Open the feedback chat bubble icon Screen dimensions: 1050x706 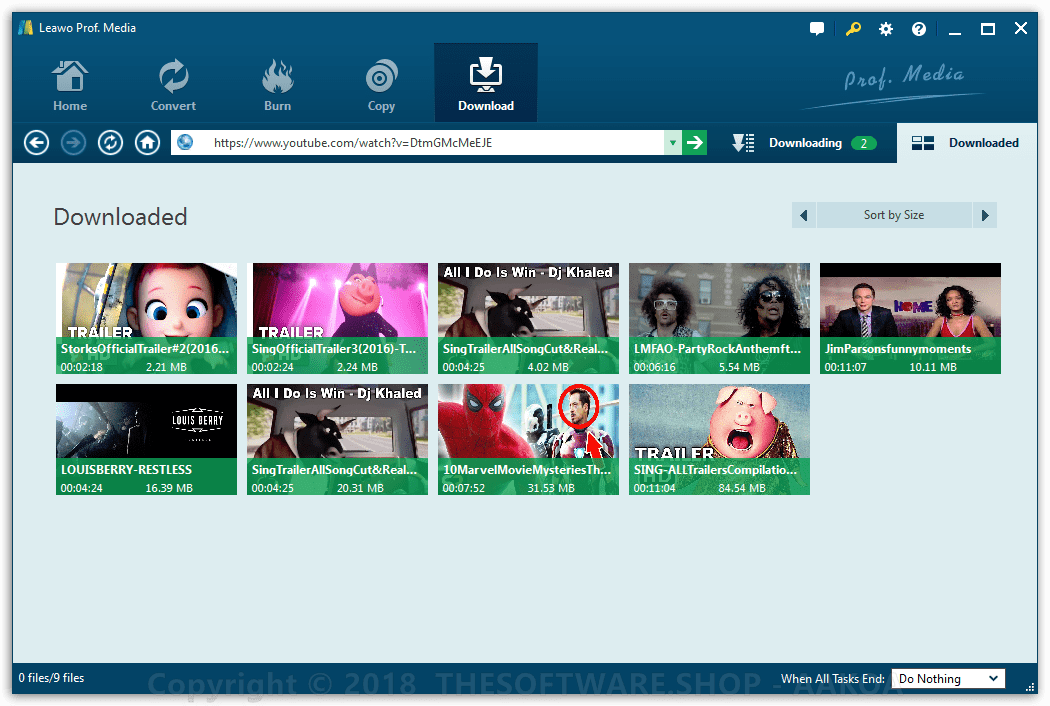tap(817, 29)
